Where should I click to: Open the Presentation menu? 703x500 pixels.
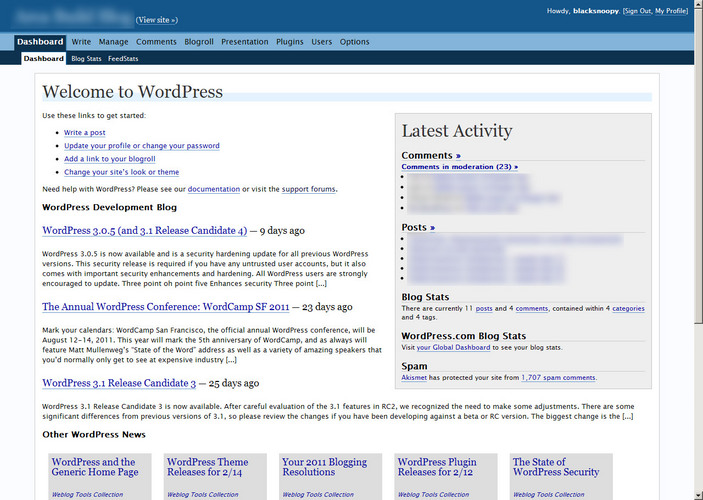click(x=245, y=42)
